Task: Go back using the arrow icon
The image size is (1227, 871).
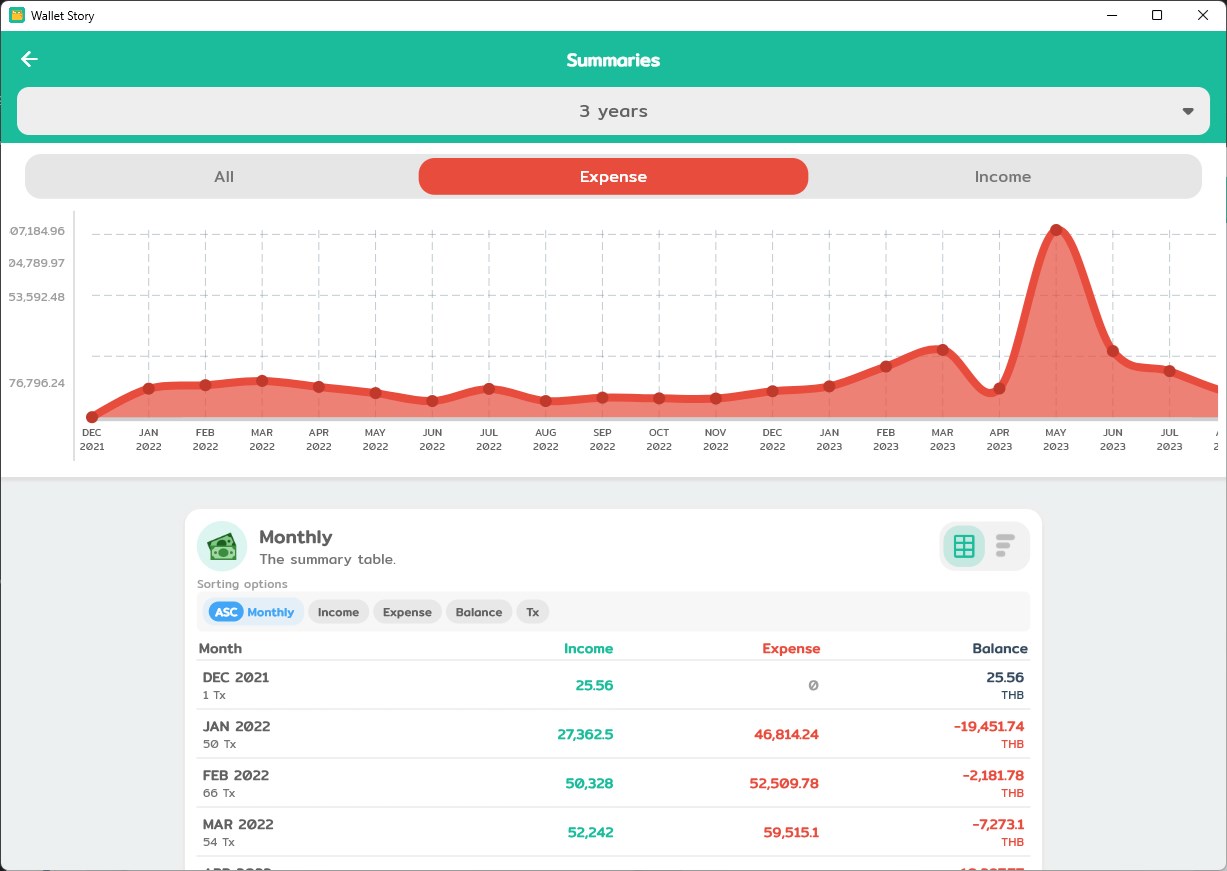Action: [29, 59]
